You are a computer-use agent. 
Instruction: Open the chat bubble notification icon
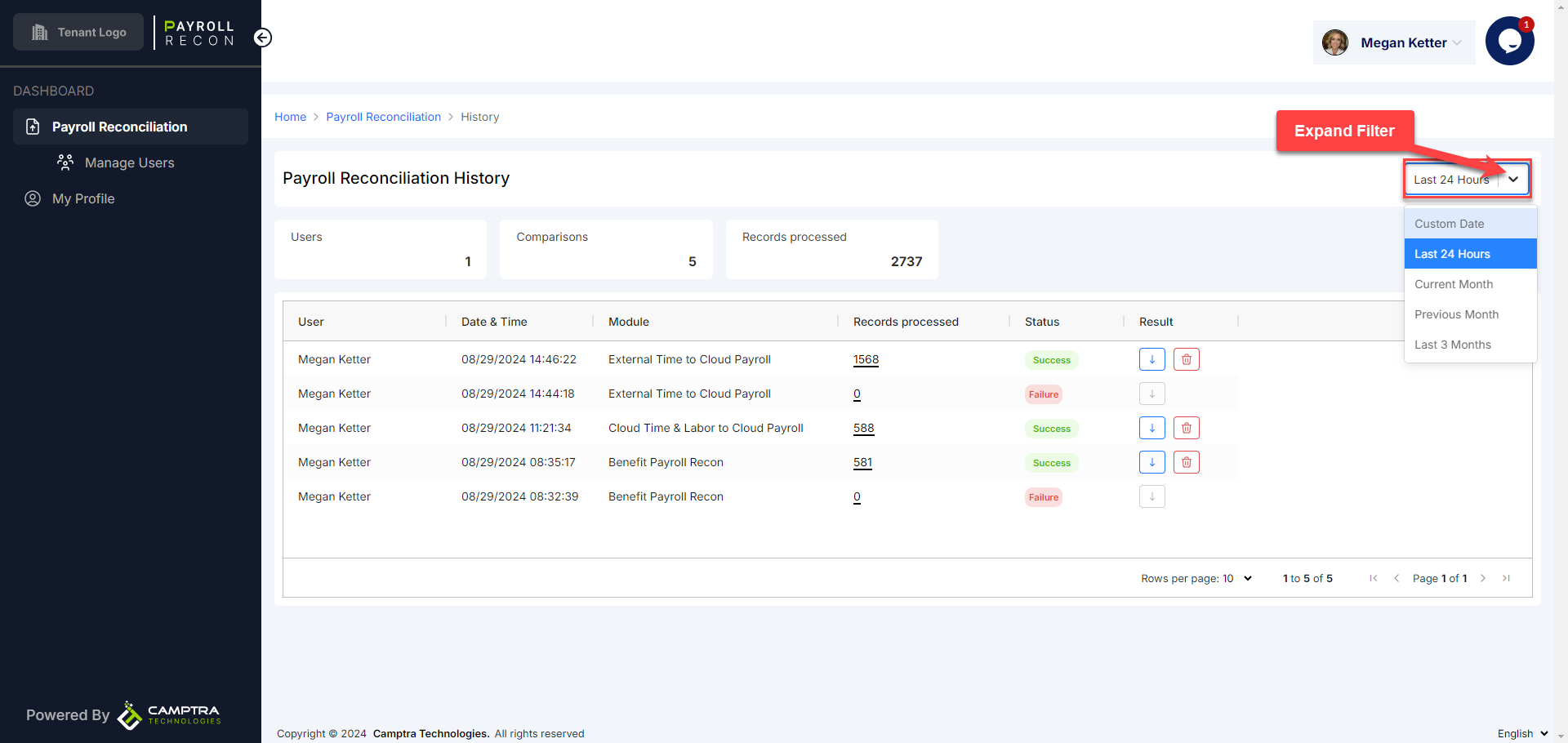pyautogui.click(x=1509, y=41)
